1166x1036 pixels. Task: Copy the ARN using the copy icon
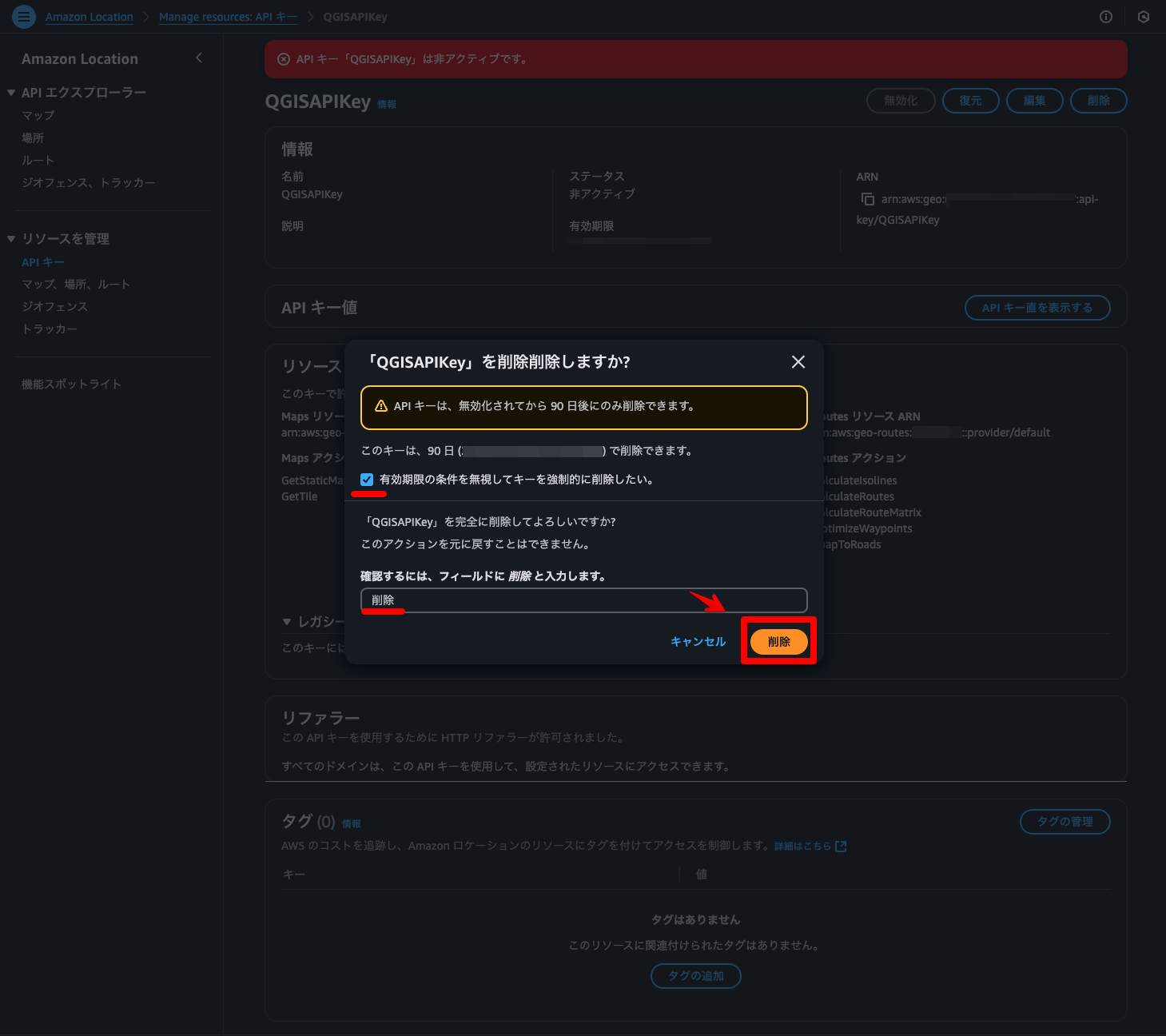pos(867,199)
